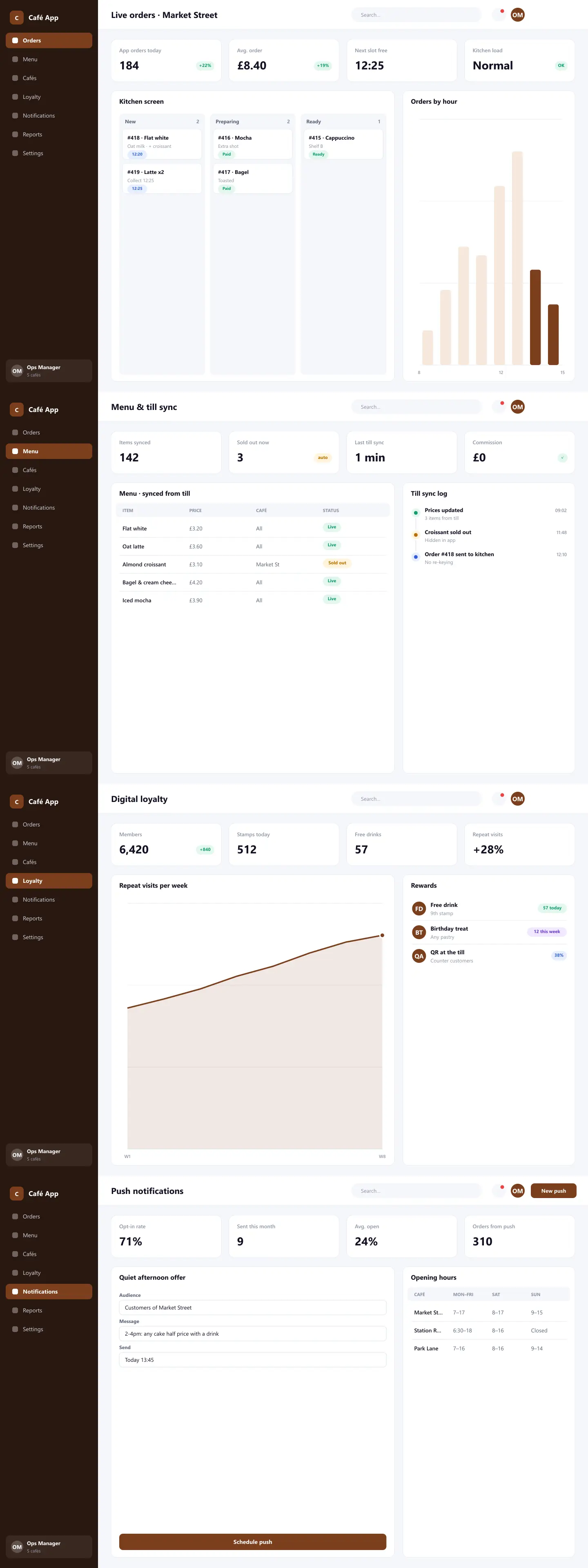
Task: Open the notification bell on the Digital loyalty header
Action: pyautogui.click(x=499, y=799)
